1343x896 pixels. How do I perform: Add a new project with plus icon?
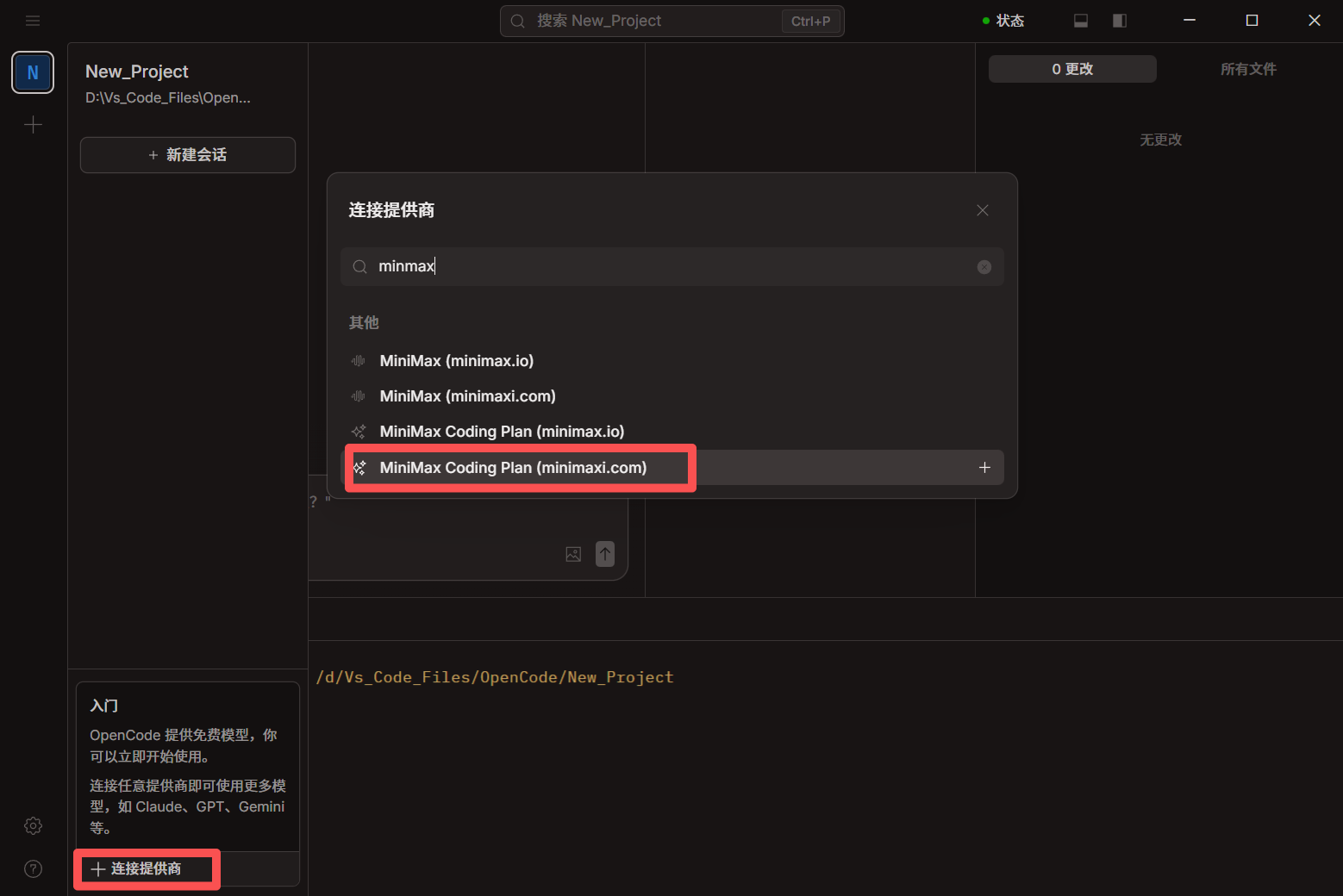[33, 125]
